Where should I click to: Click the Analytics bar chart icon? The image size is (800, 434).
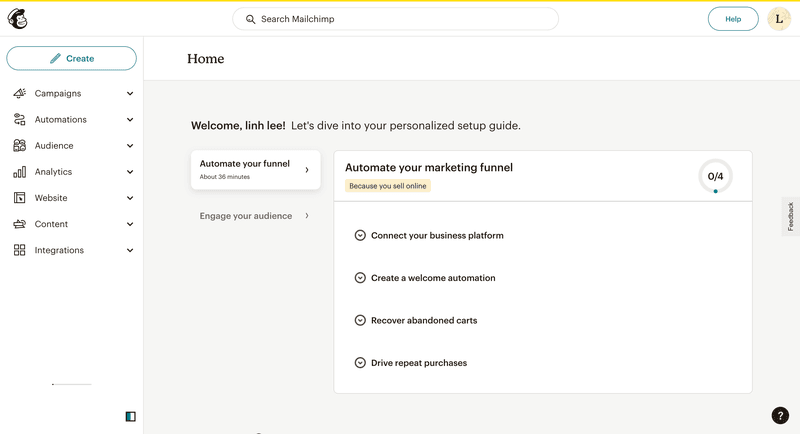[x=20, y=172]
